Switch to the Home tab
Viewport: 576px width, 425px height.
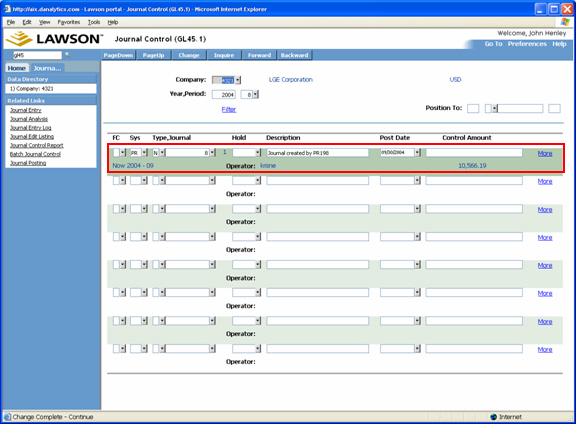point(17,68)
